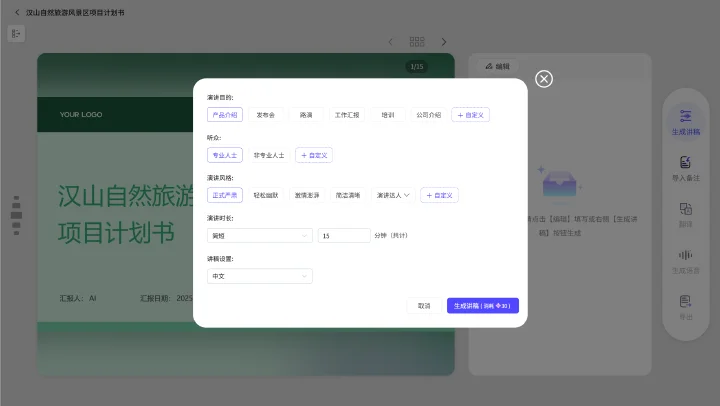Select 公司介绍 purpose option
This screenshot has height=406, width=720.
pos(428,115)
